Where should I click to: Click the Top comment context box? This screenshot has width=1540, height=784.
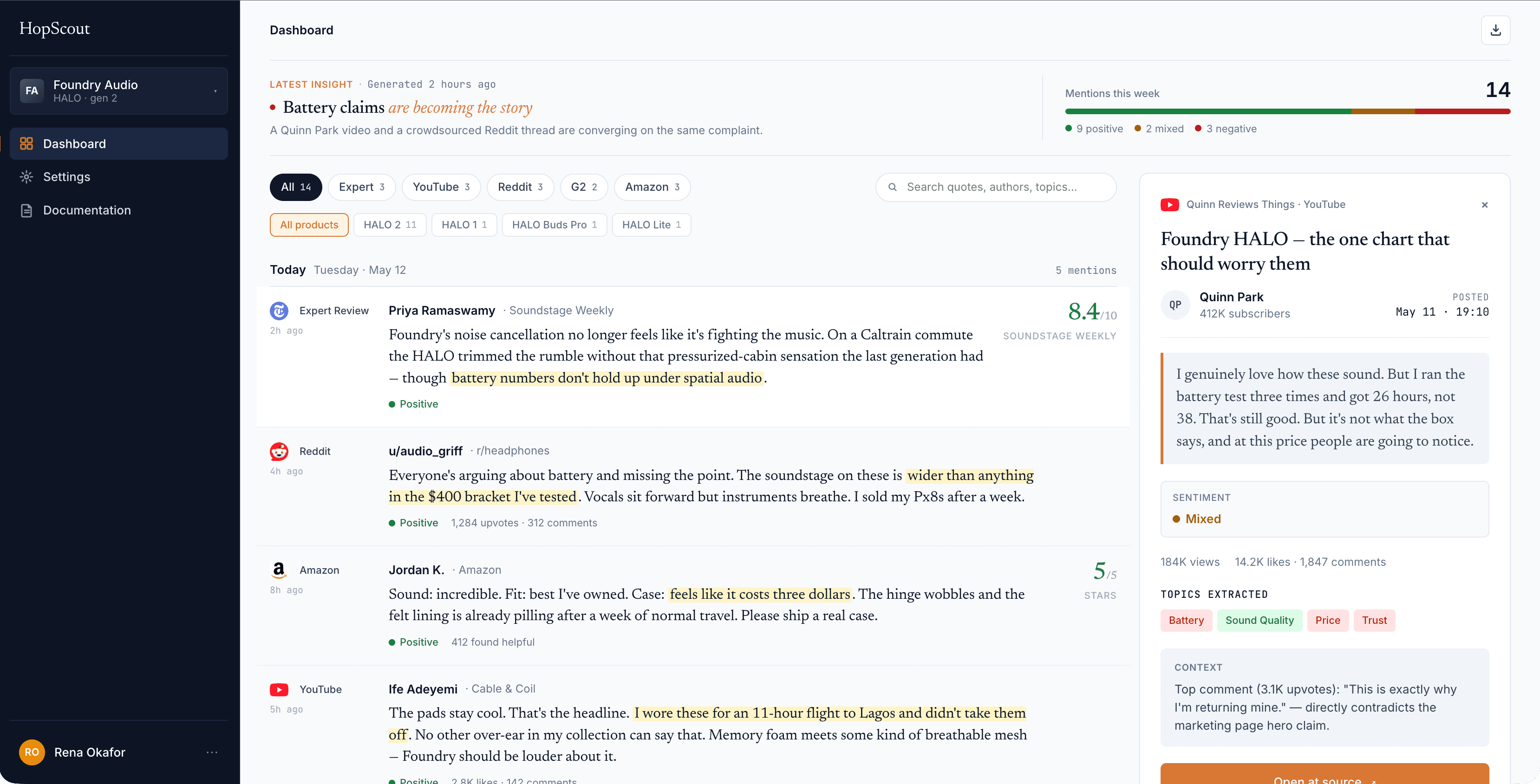point(1324,697)
